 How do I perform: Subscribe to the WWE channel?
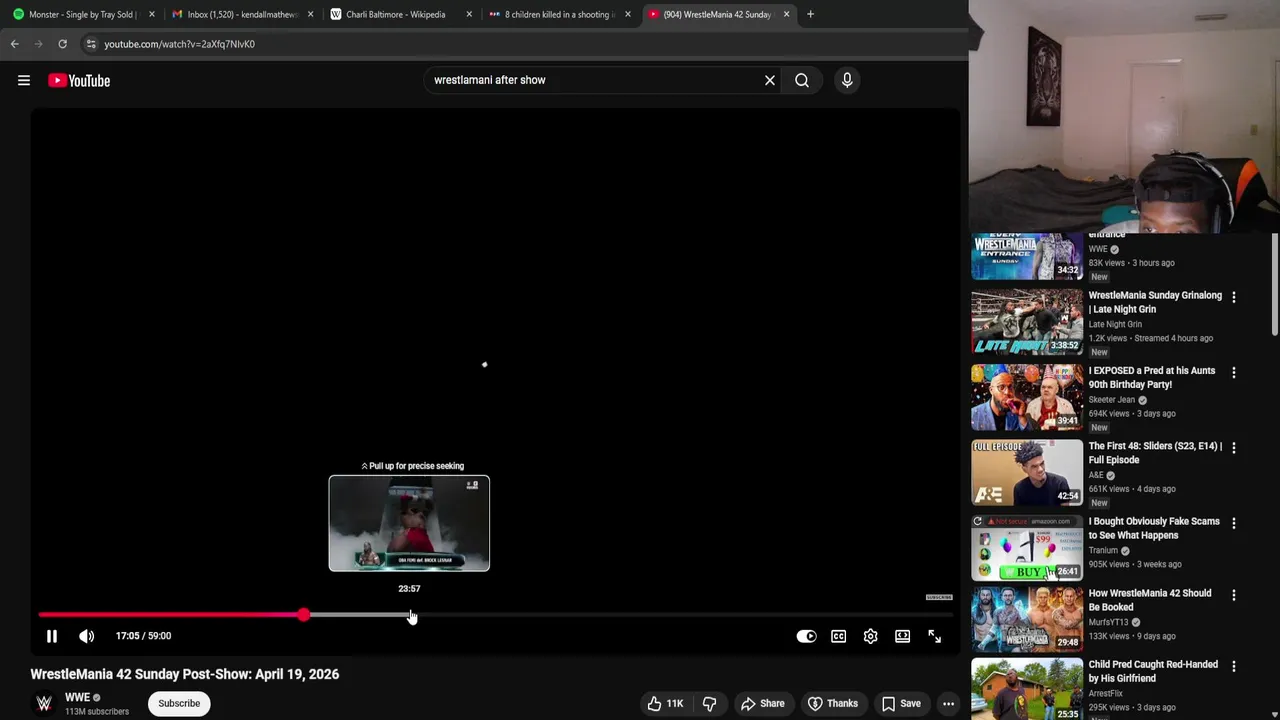(179, 703)
